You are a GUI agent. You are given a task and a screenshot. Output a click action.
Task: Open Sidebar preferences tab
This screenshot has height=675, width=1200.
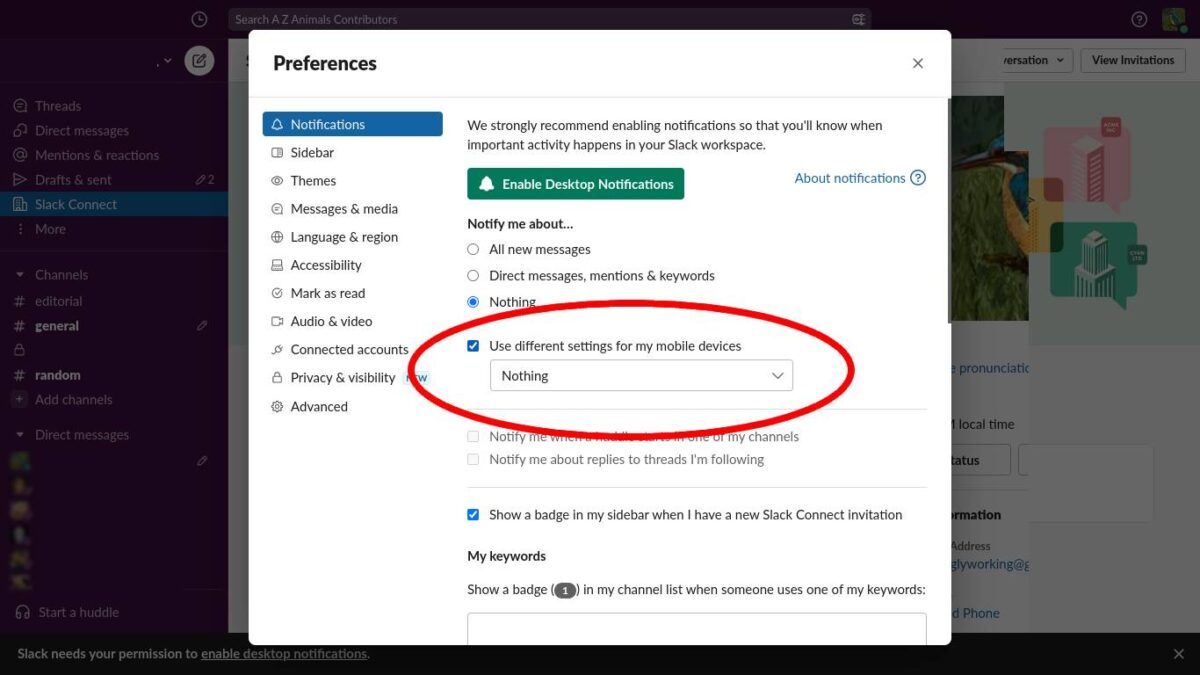[353, 152]
